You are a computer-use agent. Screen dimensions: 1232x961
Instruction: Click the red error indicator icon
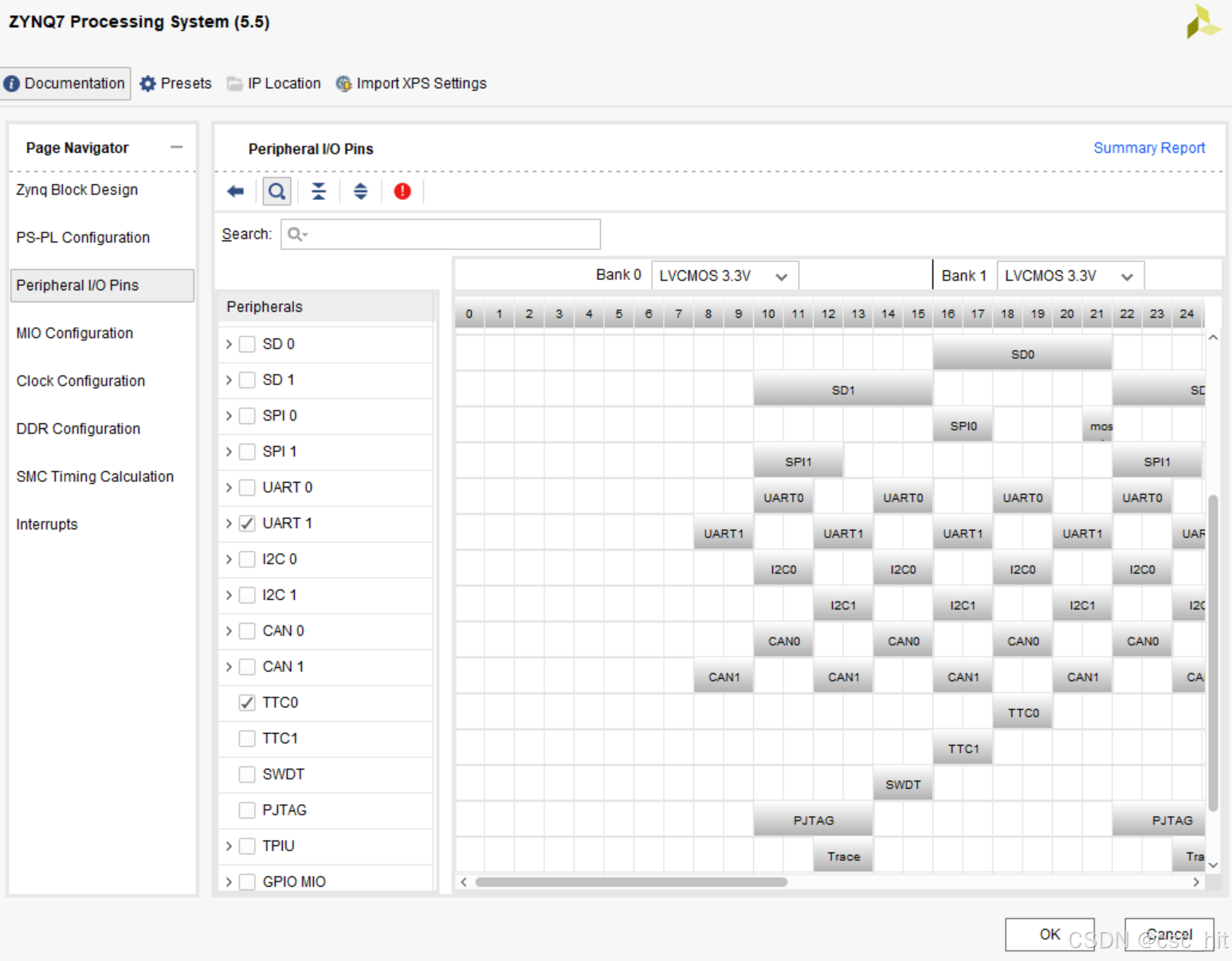(402, 191)
